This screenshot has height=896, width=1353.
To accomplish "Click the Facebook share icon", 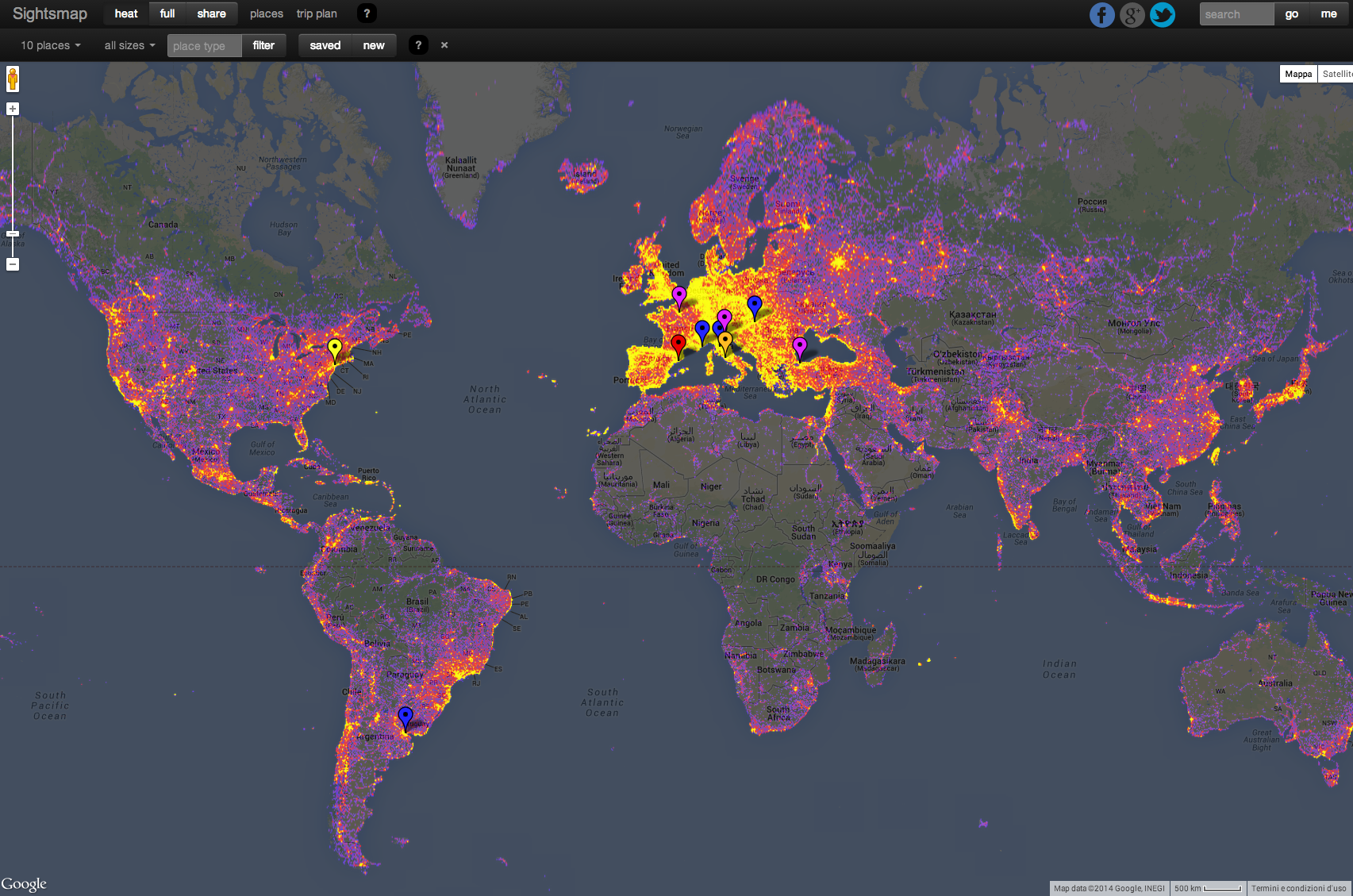I will click(1101, 15).
